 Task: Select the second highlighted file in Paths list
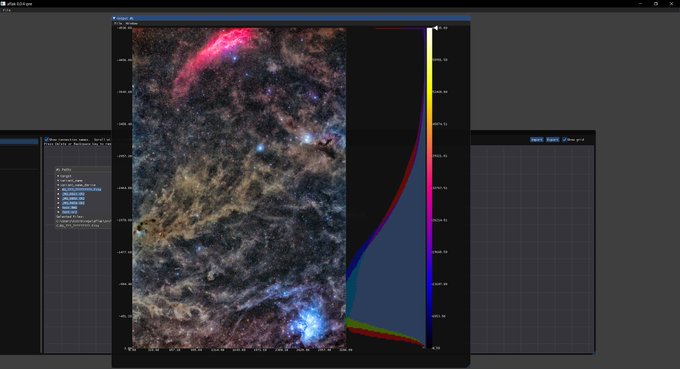point(73,194)
